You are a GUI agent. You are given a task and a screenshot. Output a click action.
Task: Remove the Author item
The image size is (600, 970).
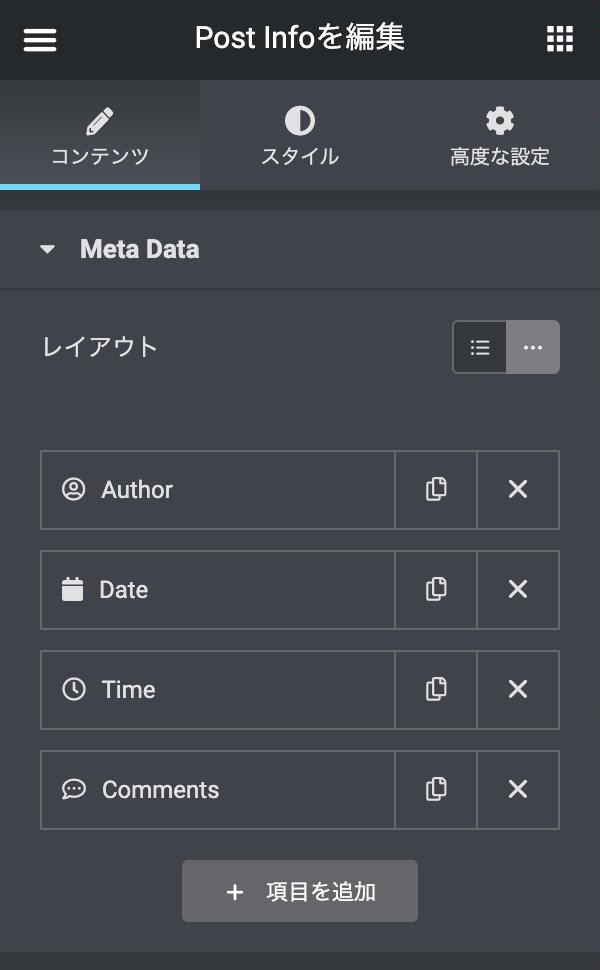(x=518, y=490)
